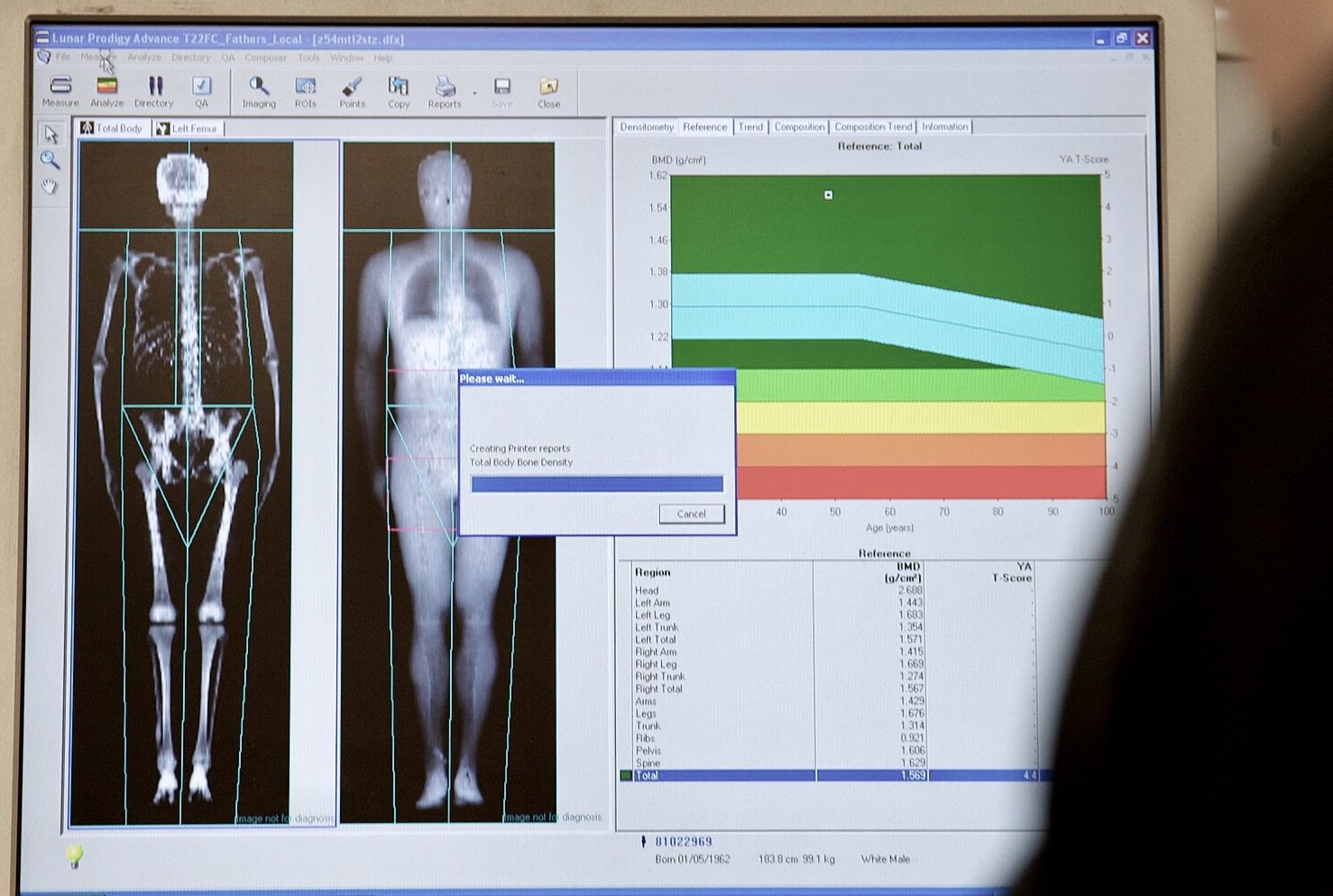
Task: Click the document icon beside File menu
Action: [x=42, y=57]
